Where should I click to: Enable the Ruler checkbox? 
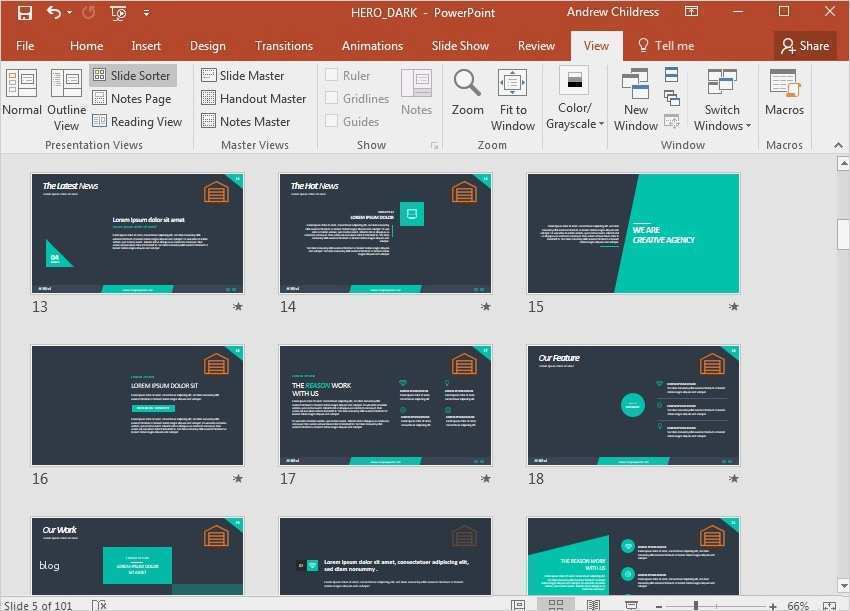(334, 75)
